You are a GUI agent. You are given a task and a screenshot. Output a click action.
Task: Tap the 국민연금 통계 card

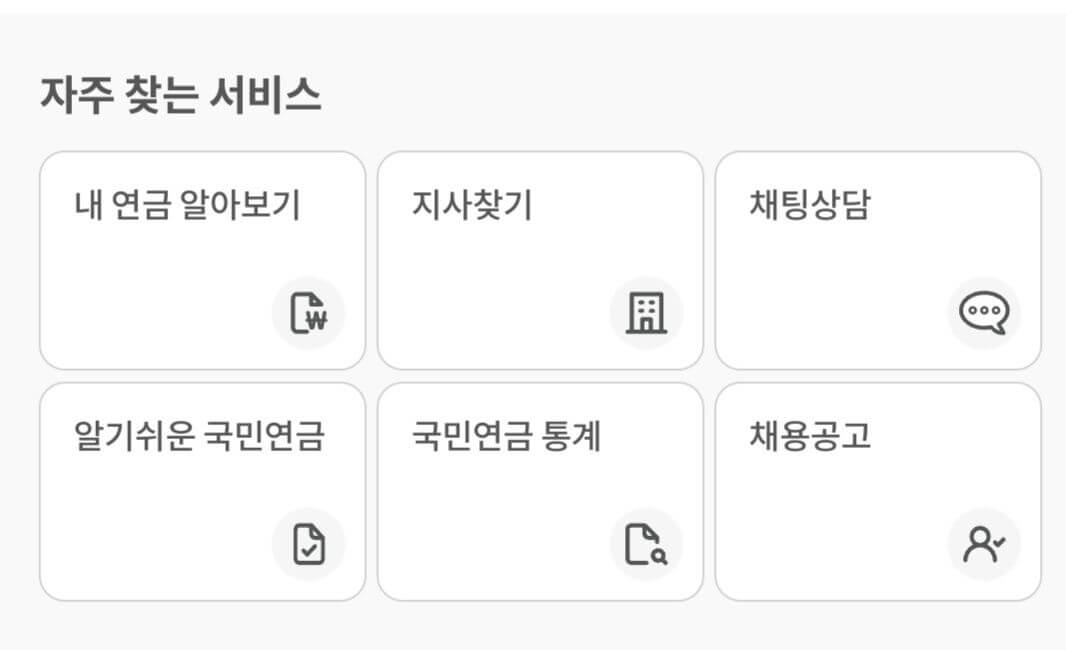pos(540,489)
